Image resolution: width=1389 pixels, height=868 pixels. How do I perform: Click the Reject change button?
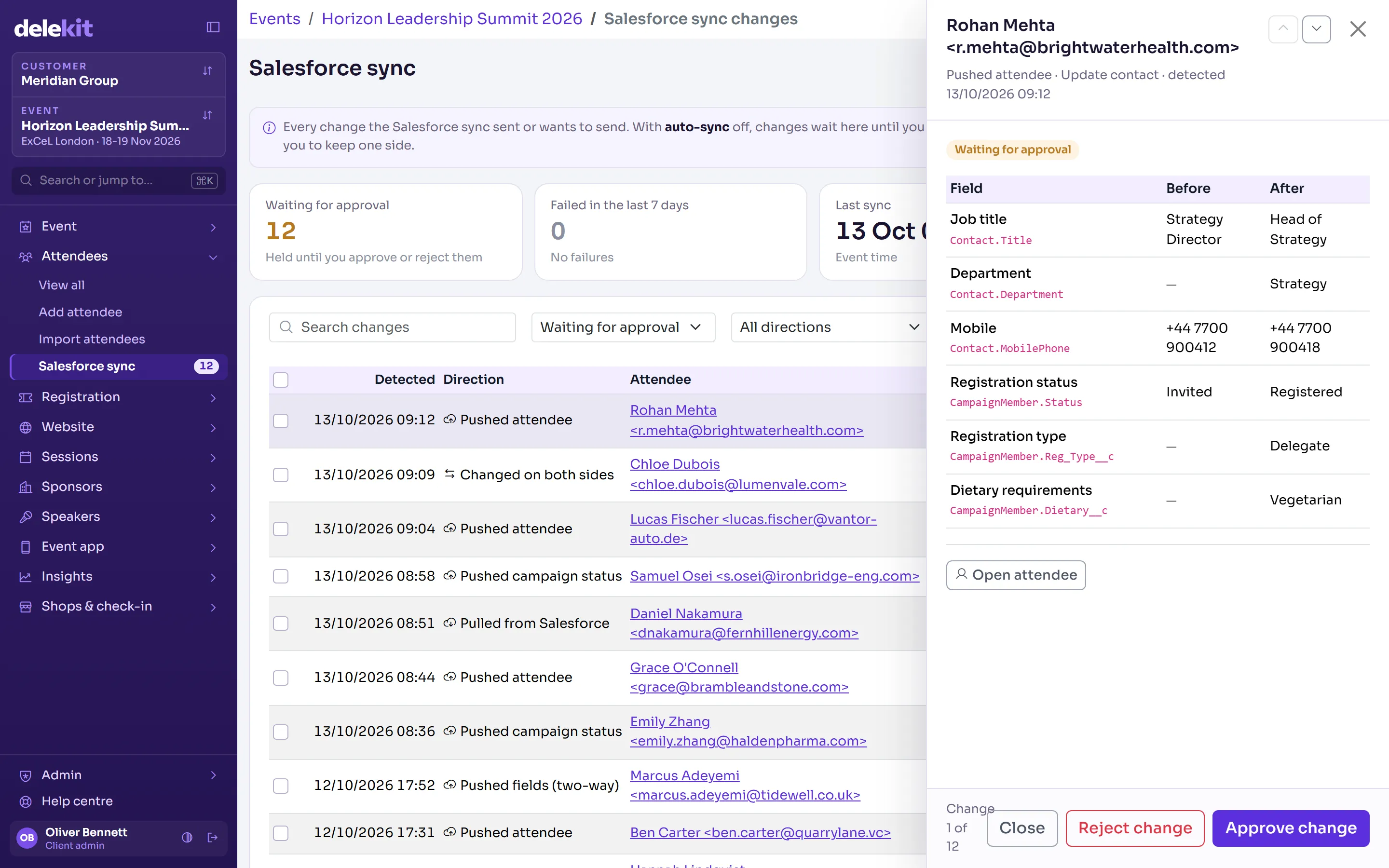tap(1135, 828)
